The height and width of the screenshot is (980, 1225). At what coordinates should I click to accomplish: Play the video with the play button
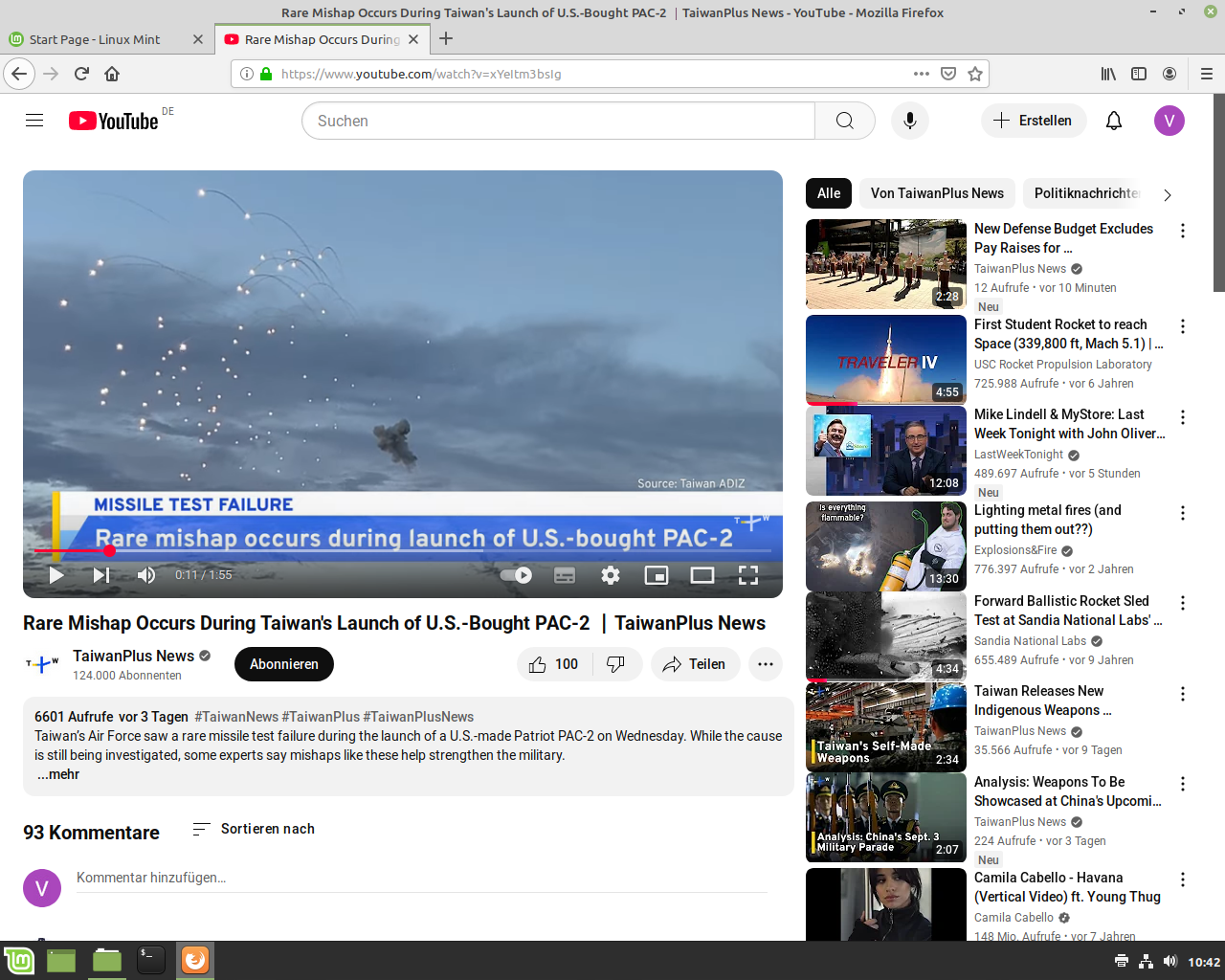pos(56,575)
